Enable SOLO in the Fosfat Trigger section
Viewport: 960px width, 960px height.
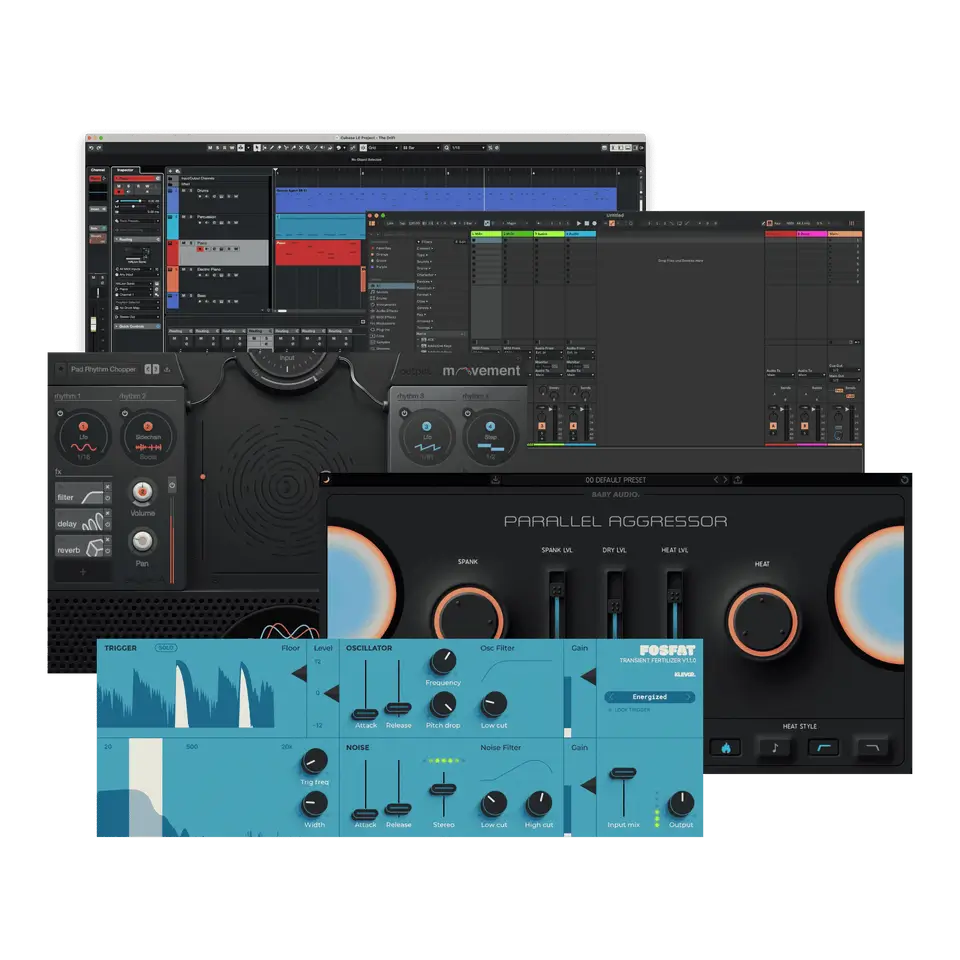pyautogui.click(x=166, y=649)
